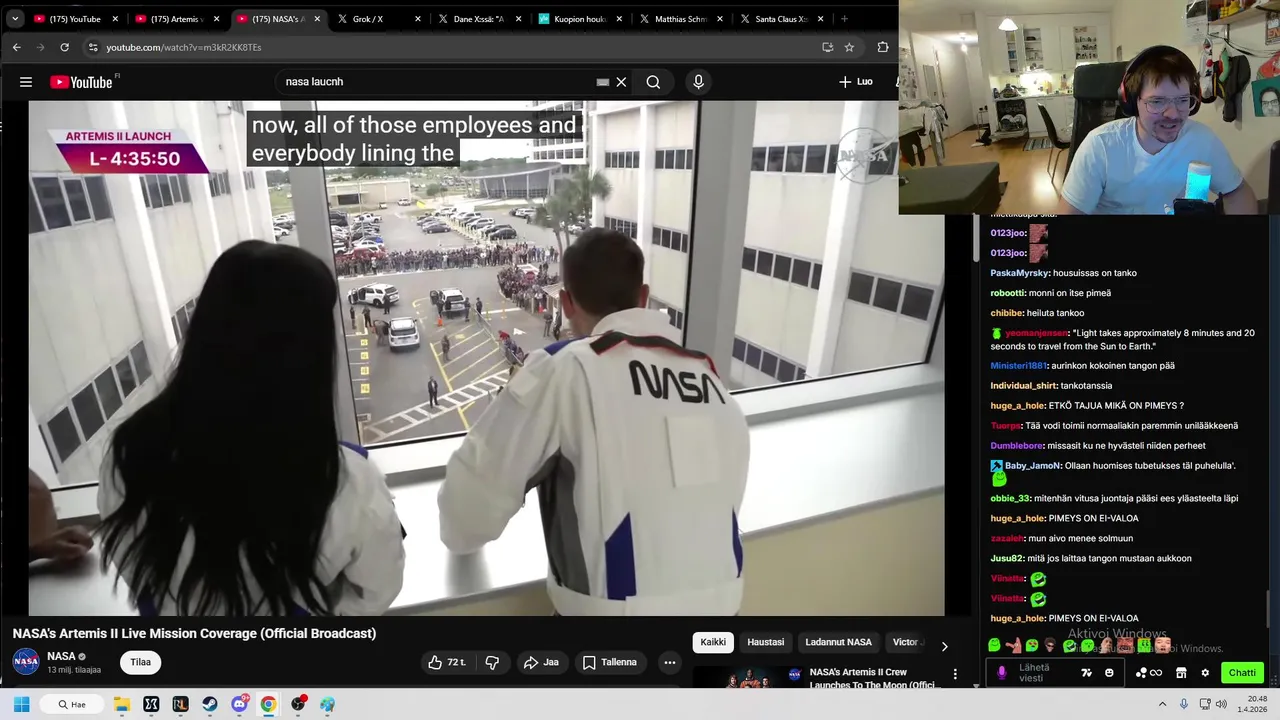Start voice search with microphone icon

tap(698, 82)
